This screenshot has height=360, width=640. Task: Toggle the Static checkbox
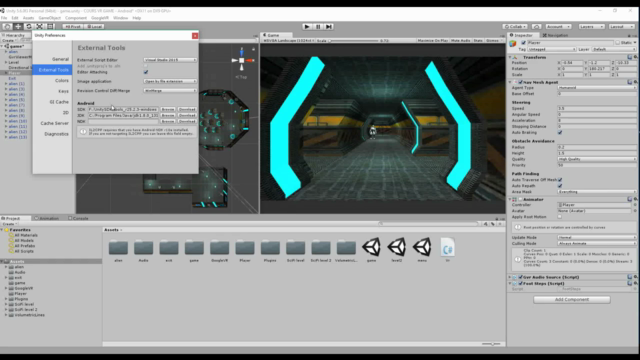(x=618, y=43)
